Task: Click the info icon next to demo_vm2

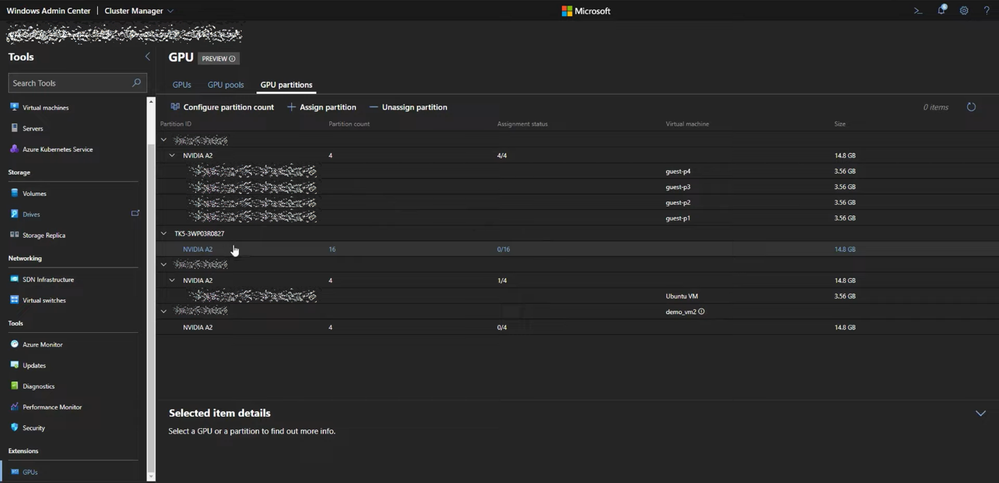Action: pyautogui.click(x=701, y=312)
